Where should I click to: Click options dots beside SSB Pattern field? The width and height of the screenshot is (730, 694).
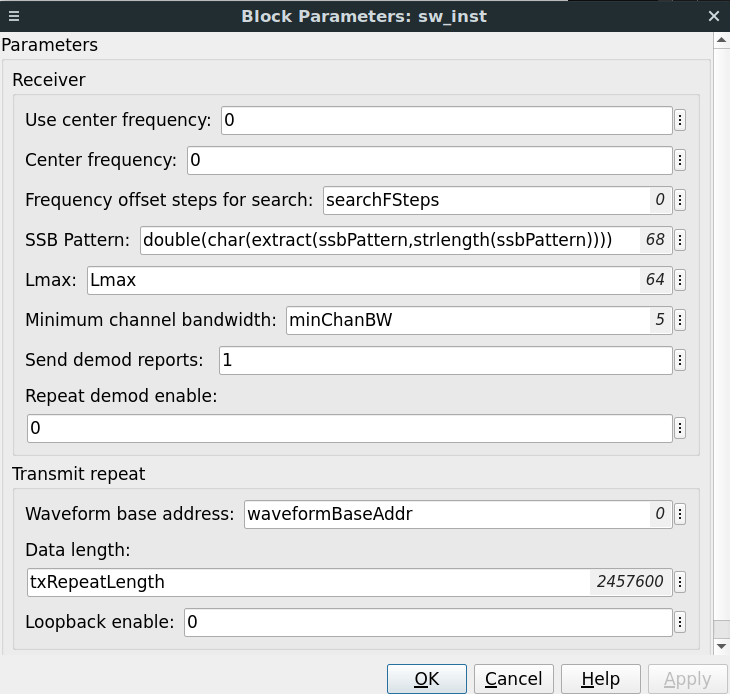[x=680, y=240]
